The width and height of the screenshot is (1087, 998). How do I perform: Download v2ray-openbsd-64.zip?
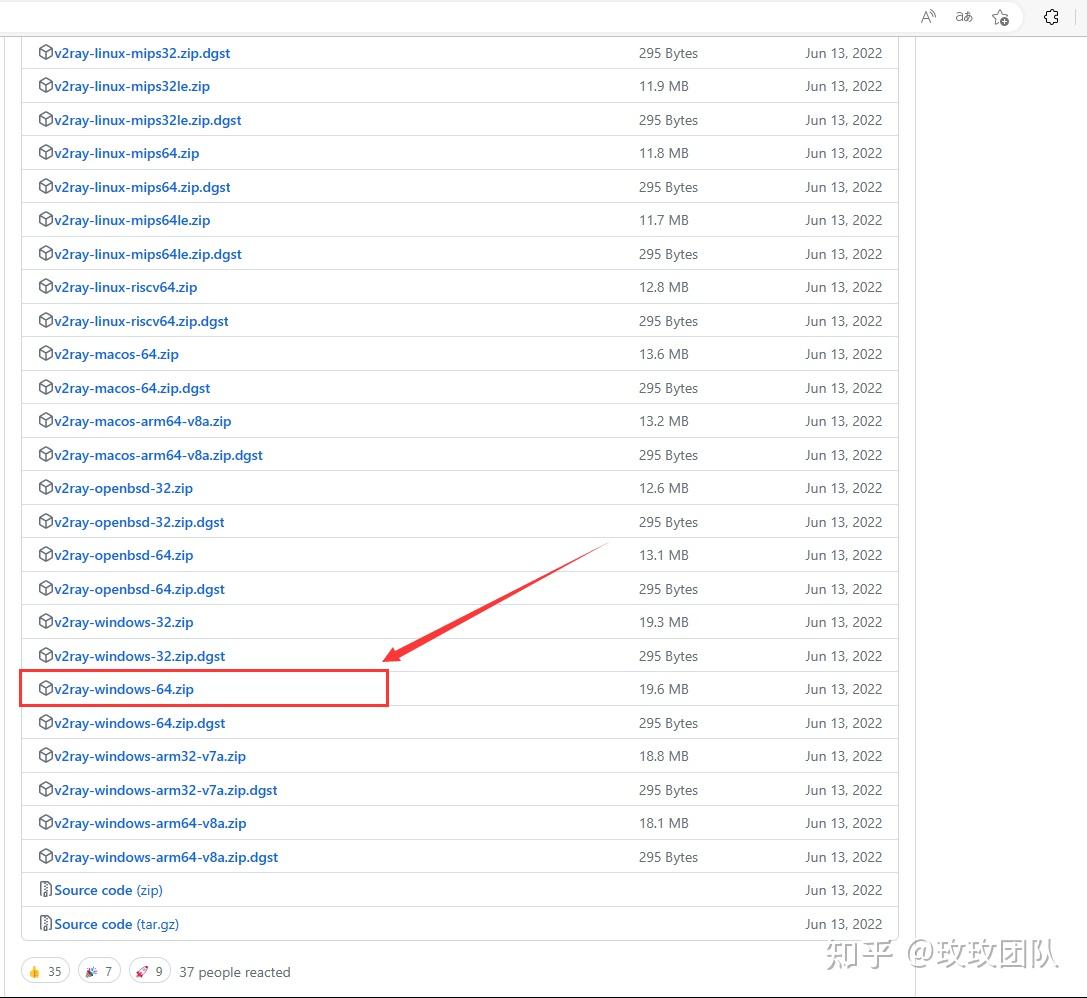coord(123,555)
